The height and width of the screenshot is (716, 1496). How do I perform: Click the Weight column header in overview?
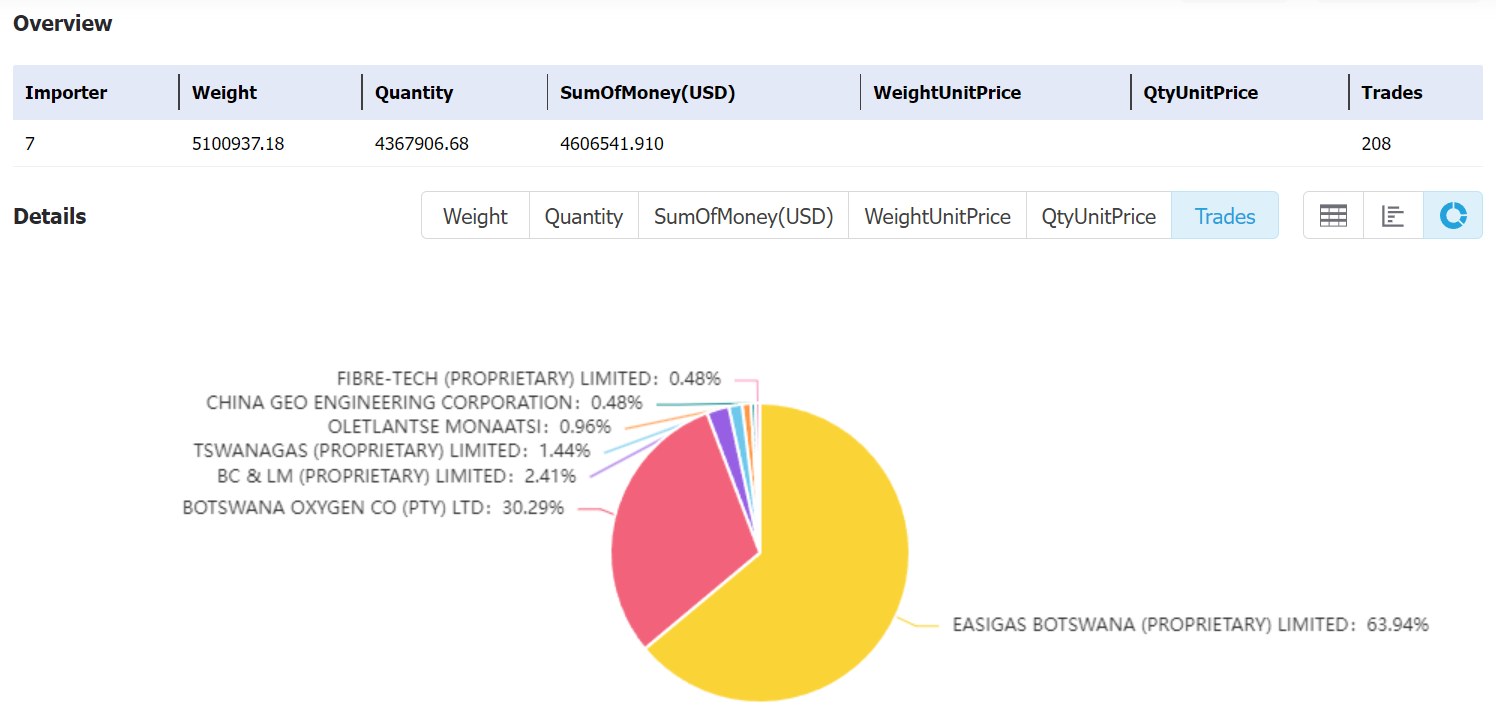pos(224,93)
